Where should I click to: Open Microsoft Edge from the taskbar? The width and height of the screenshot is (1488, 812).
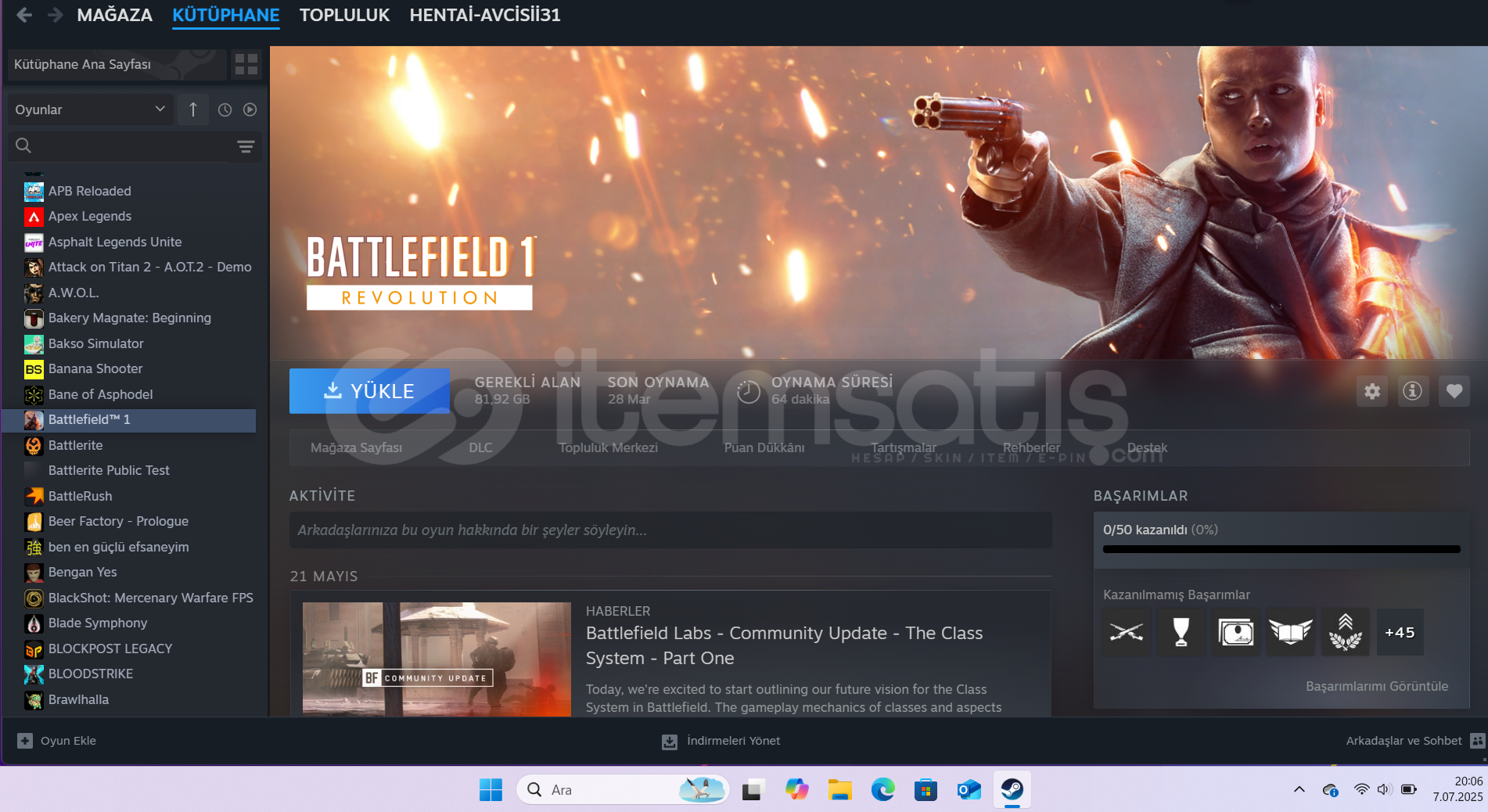click(883, 790)
